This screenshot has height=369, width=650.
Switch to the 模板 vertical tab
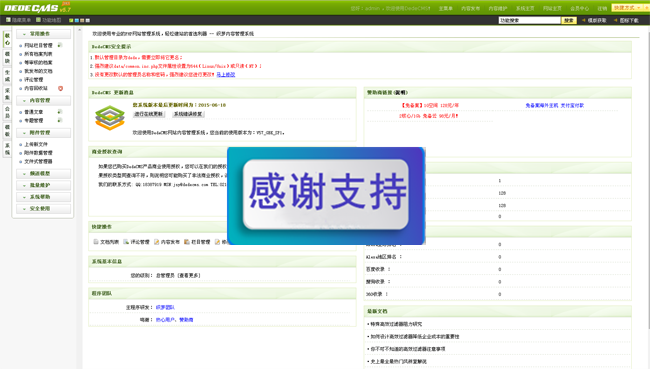point(7,131)
